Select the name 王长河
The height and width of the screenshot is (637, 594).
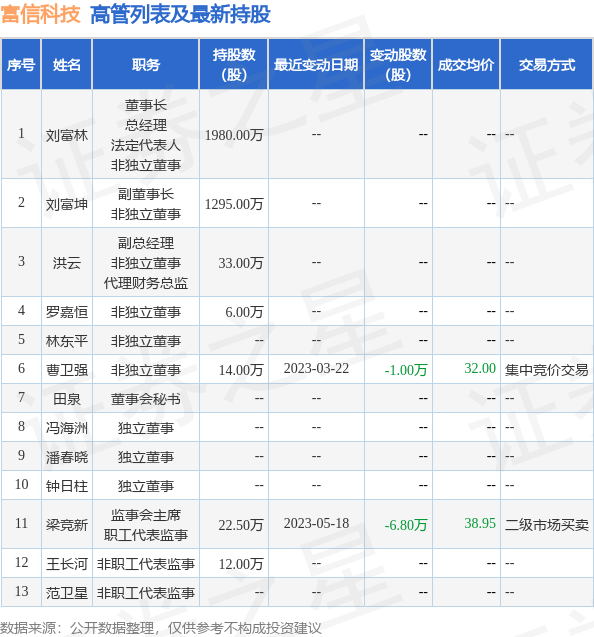67,564
